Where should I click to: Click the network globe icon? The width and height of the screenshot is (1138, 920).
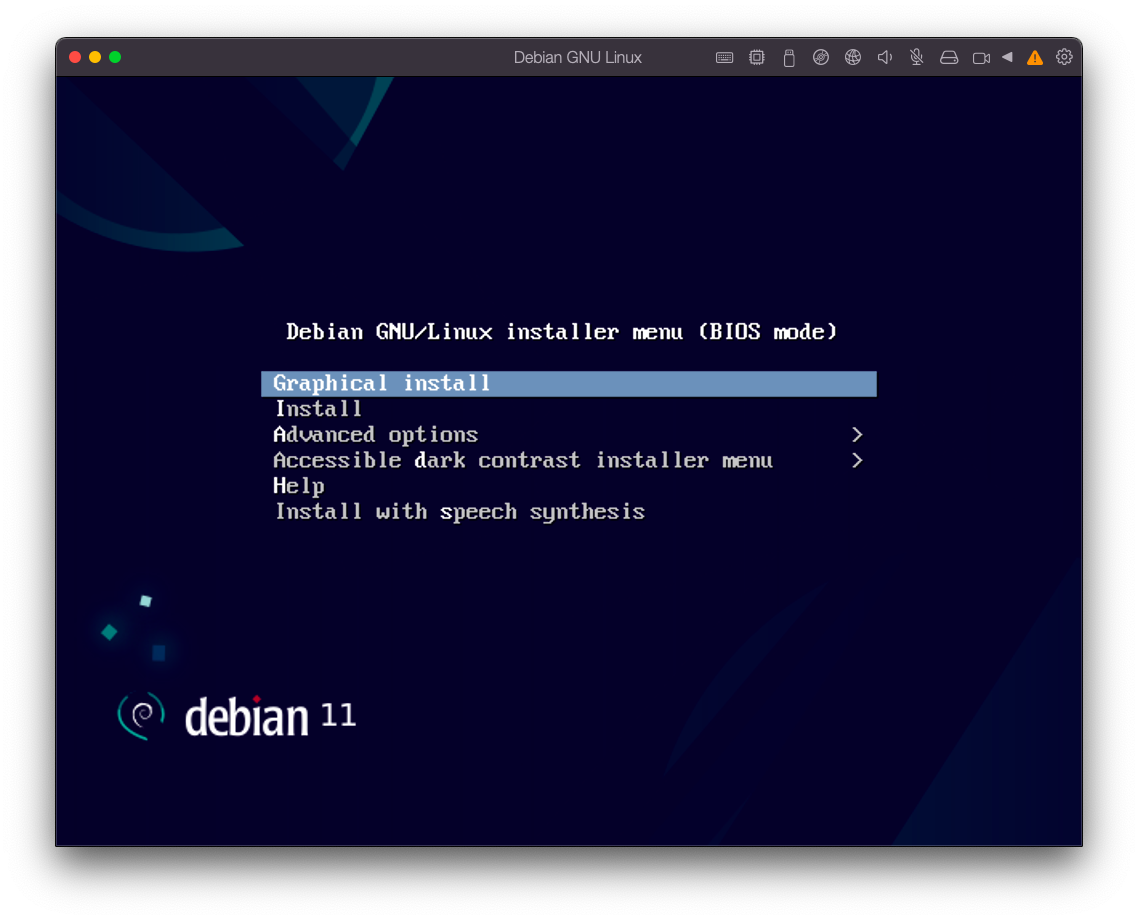click(x=853, y=58)
